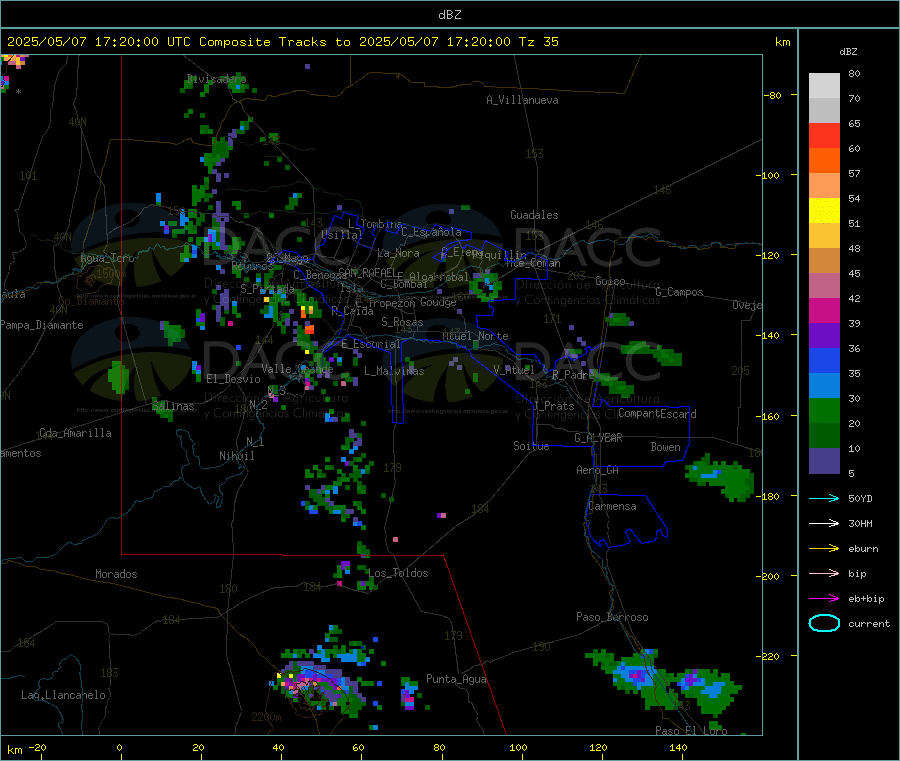Select the royal blue 36–35 dBZ swatch
Viewport: 900px width, 761px height.
[824, 360]
